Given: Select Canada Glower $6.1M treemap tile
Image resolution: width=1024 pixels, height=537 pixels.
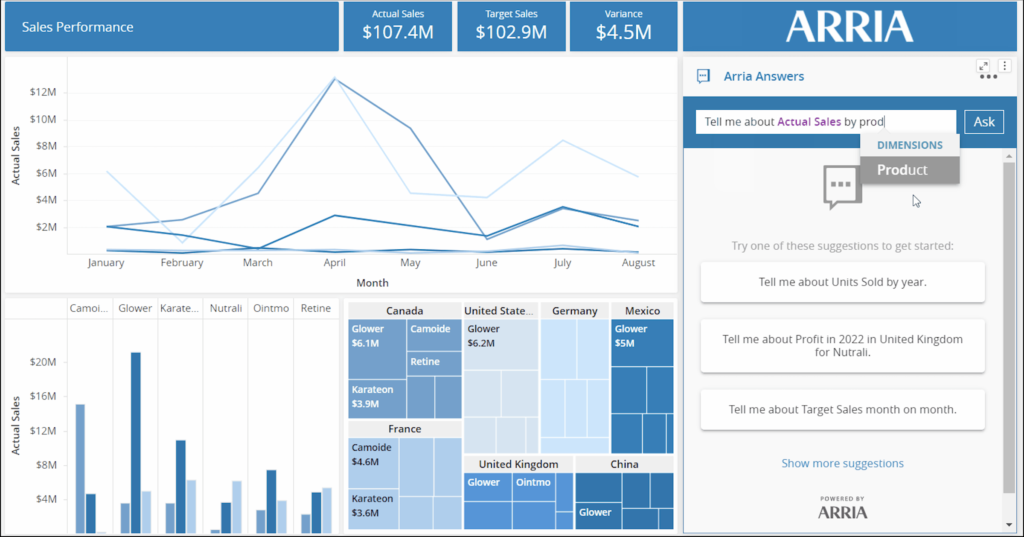Looking at the screenshot, I should coord(377,349).
